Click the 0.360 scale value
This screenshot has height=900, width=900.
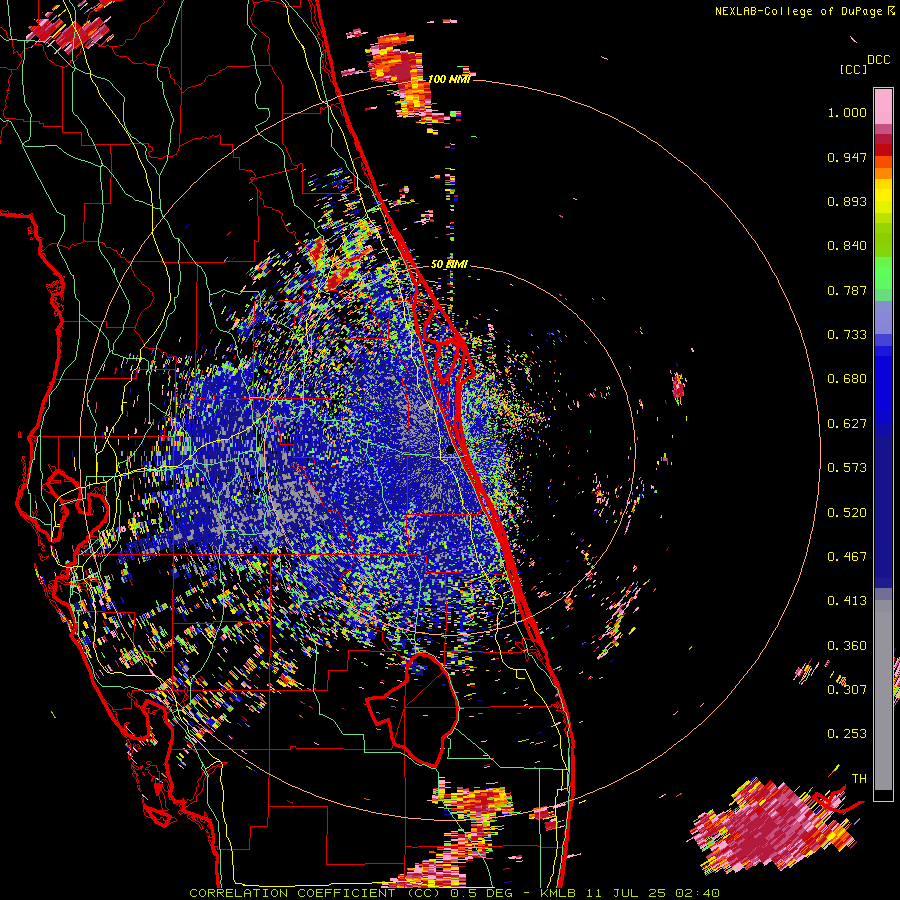(x=847, y=646)
